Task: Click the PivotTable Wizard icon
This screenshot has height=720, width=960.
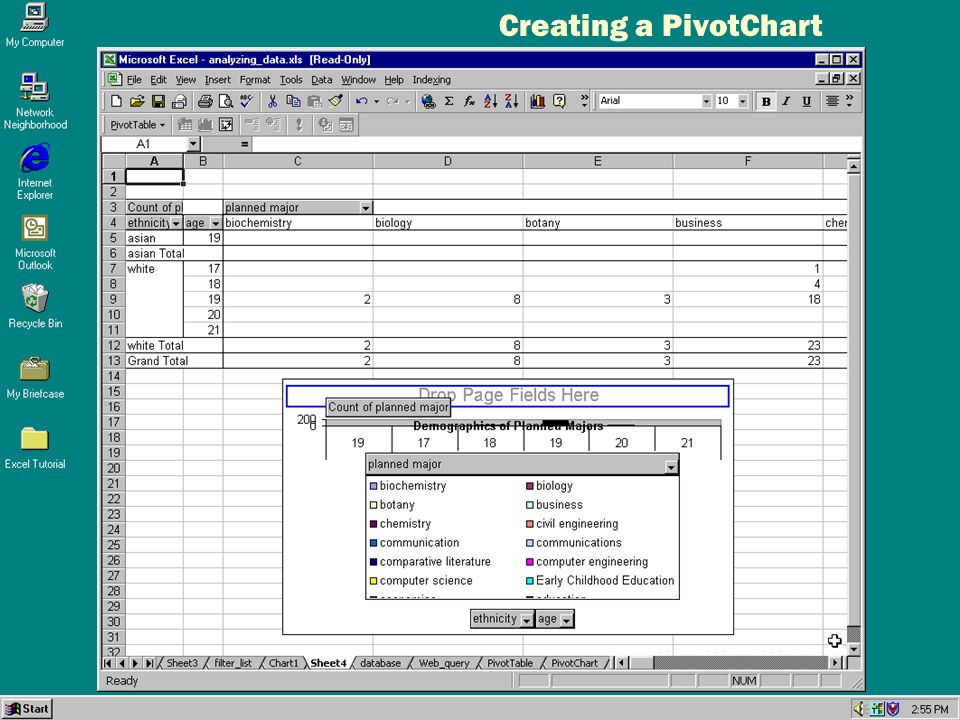Action: (226, 125)
